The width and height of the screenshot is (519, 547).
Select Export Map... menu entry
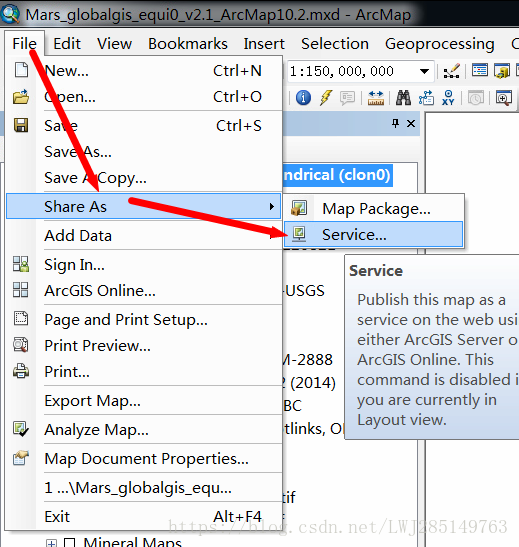144,400
